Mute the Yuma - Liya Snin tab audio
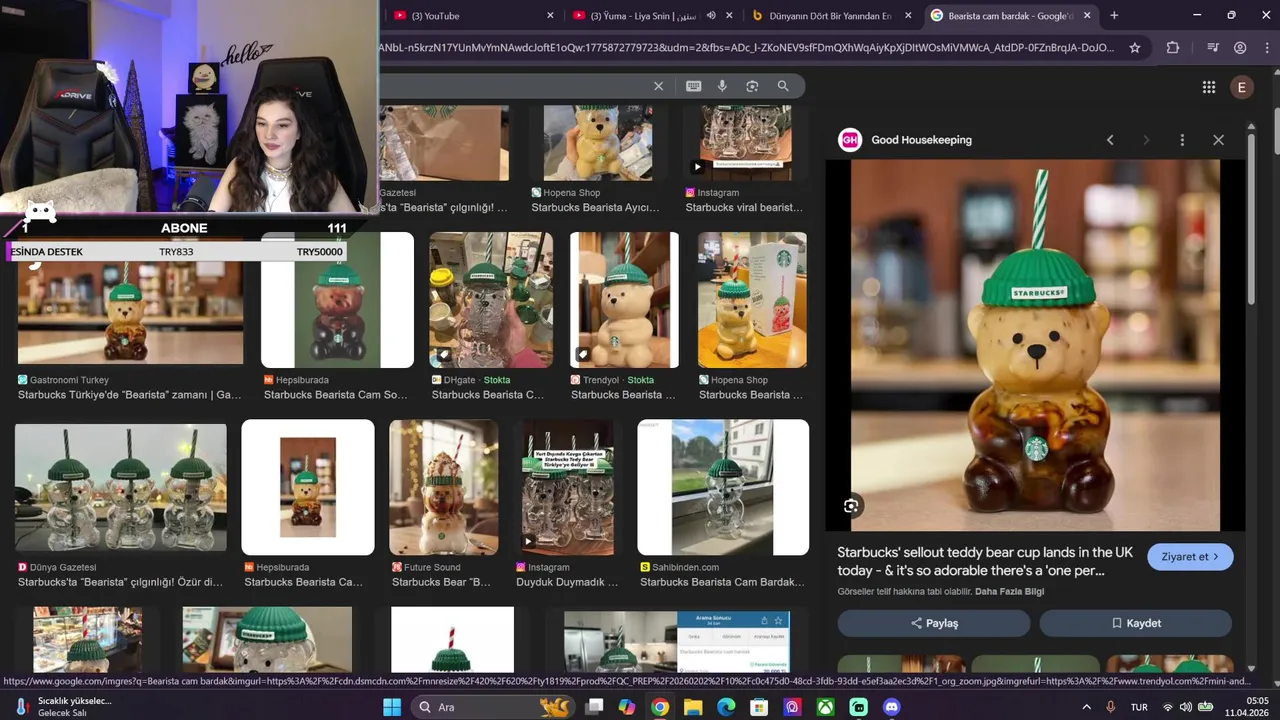 [x=711, y=16]
